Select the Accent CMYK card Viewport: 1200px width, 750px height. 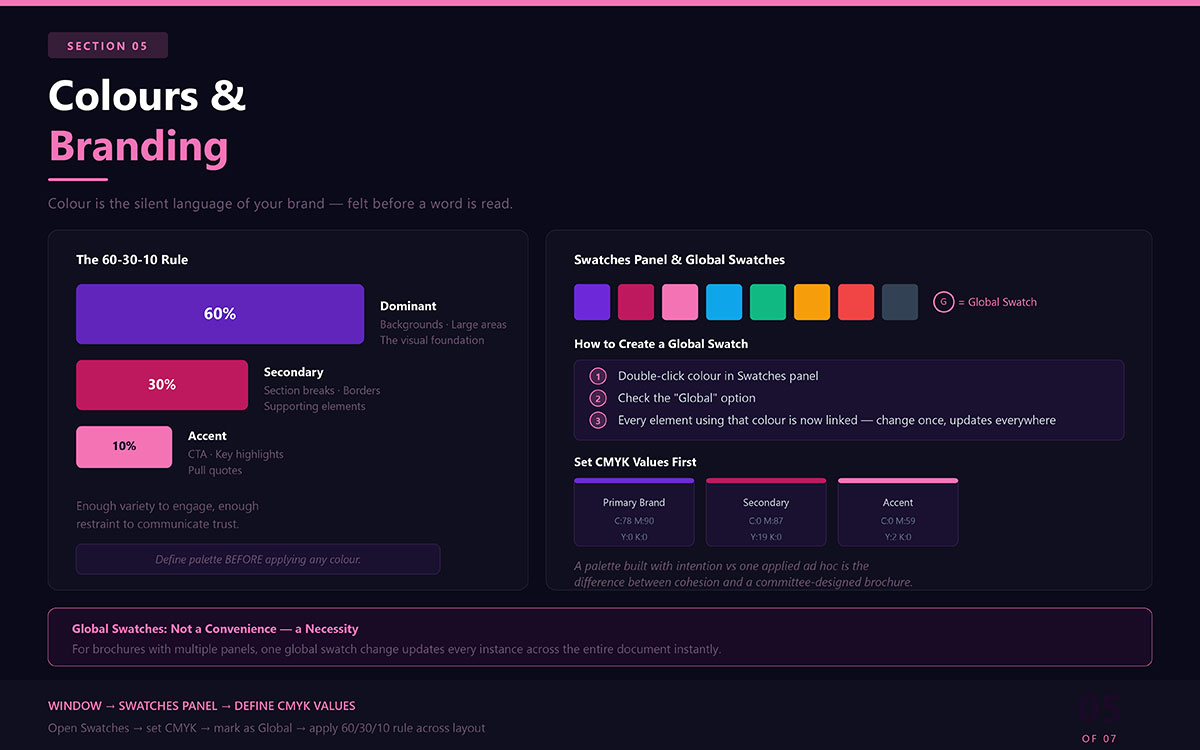[x=898, y=512]
